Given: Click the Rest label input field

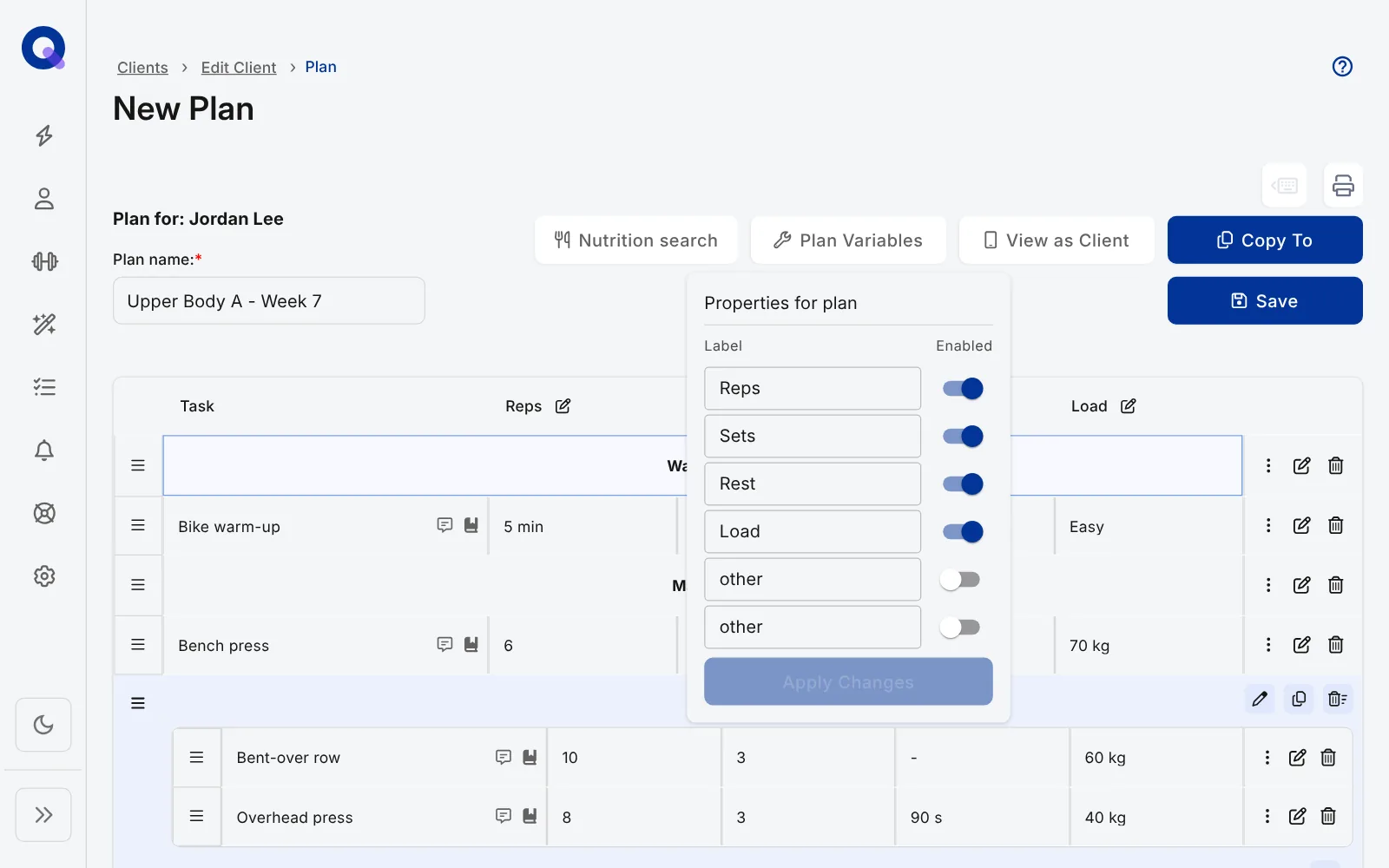Looking at the screenshot, I should pyautogui.click(x=813, y=483).
